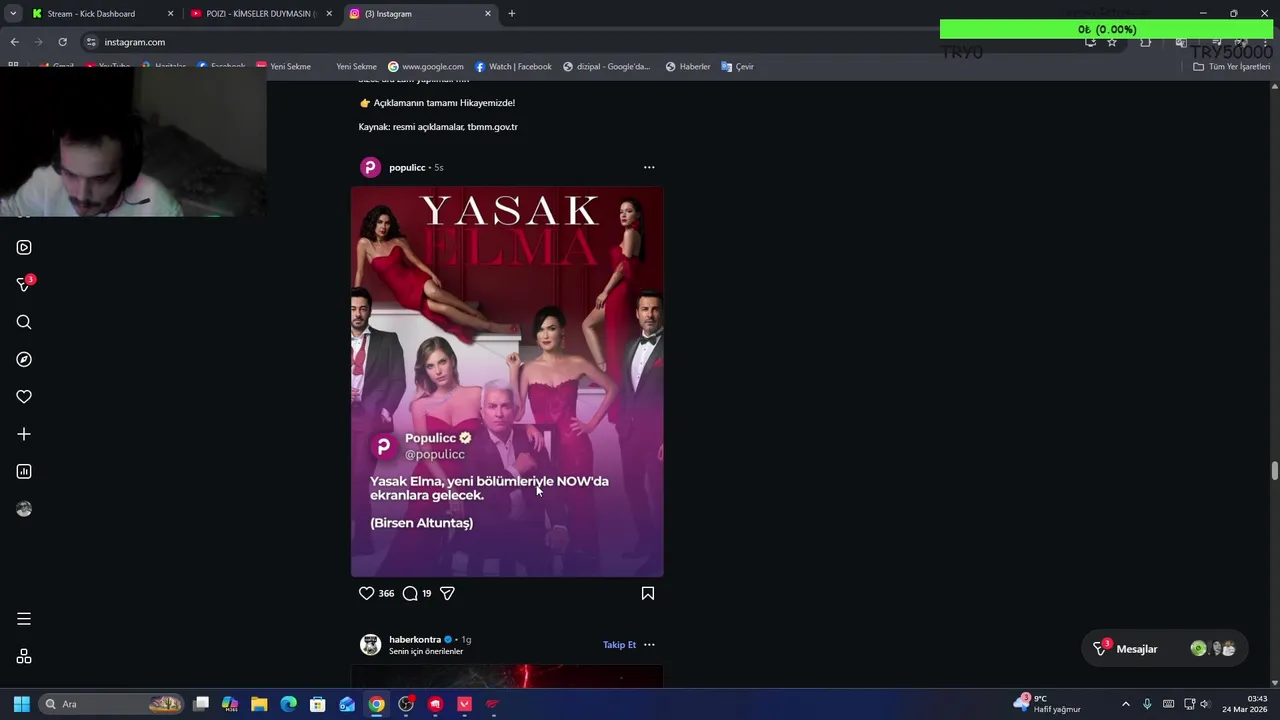Viewport: 1280px width, 720px height.
Task: Open populicc username link
Action: point(407,167)
